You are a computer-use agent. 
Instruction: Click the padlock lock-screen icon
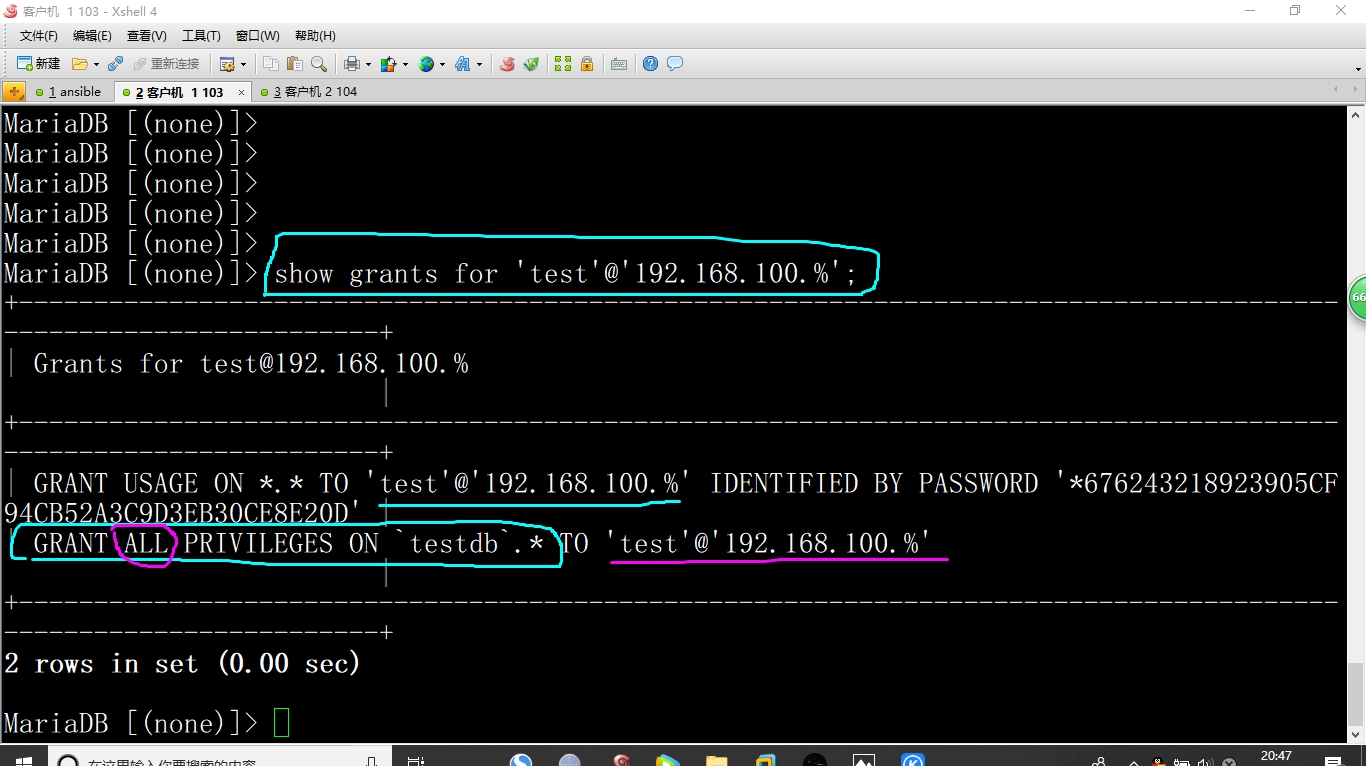[x=587, y=64]
